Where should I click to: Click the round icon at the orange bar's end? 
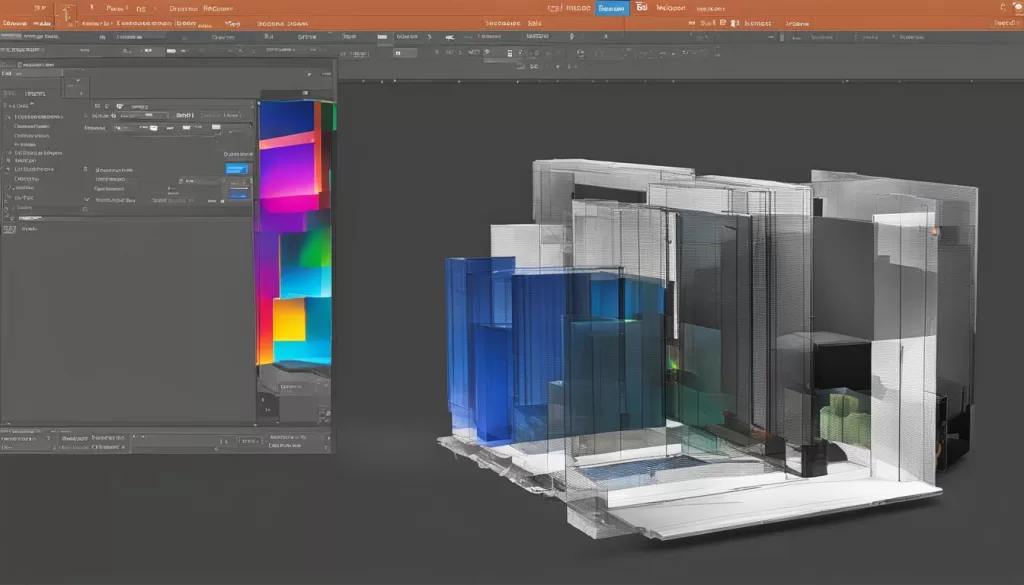pos(1018,7)
